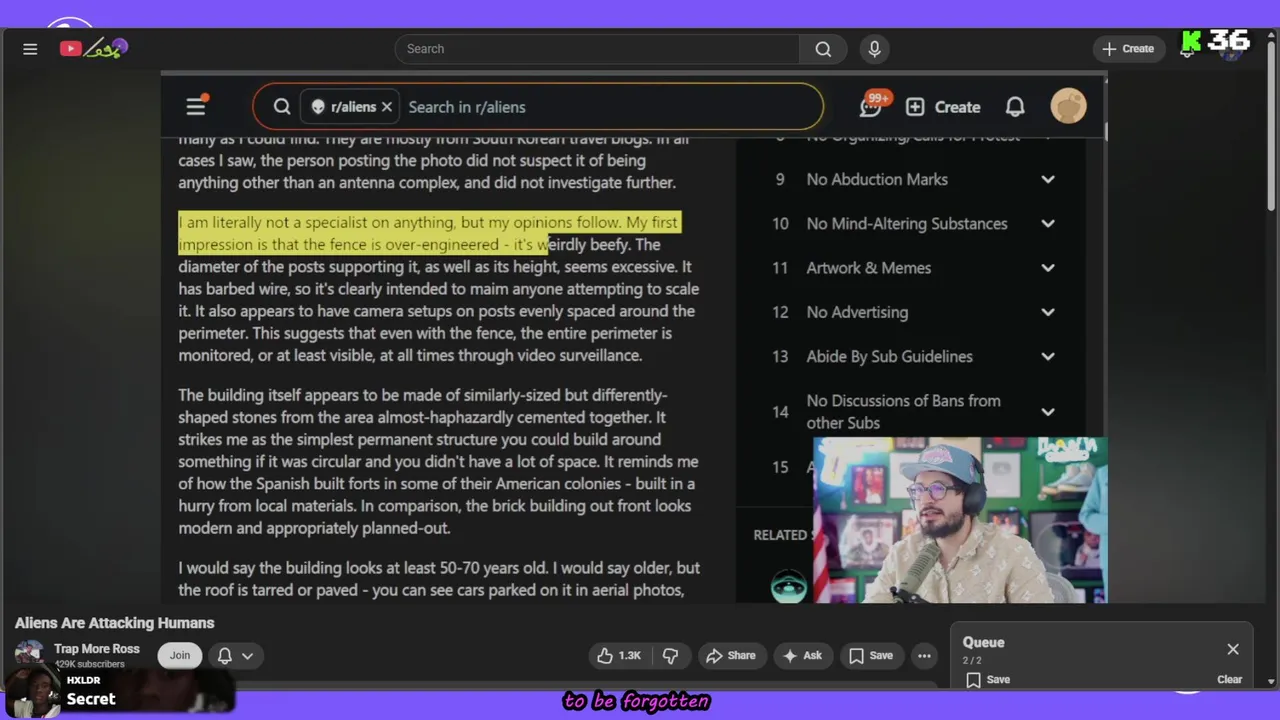Like the video with 1.3K likes

[x=618, y=656]
